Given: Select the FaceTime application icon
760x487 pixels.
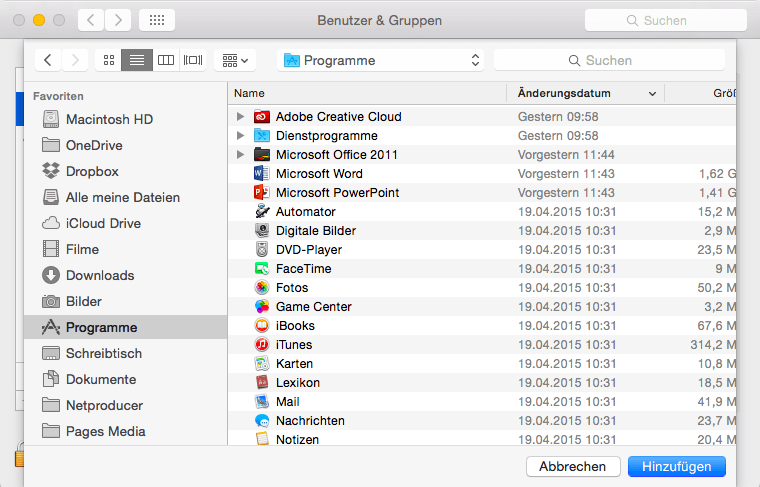Looking at the screenshot, I should click(262, 269).
